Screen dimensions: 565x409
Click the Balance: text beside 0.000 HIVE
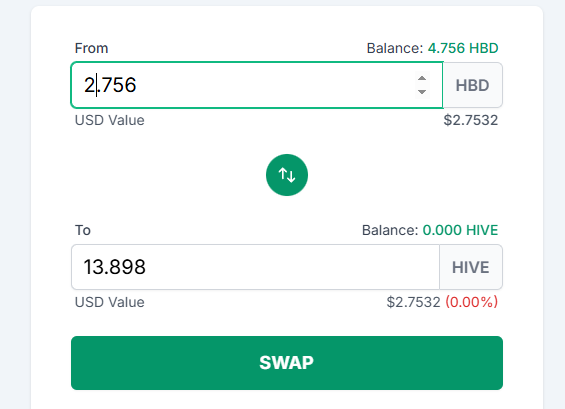390,230
